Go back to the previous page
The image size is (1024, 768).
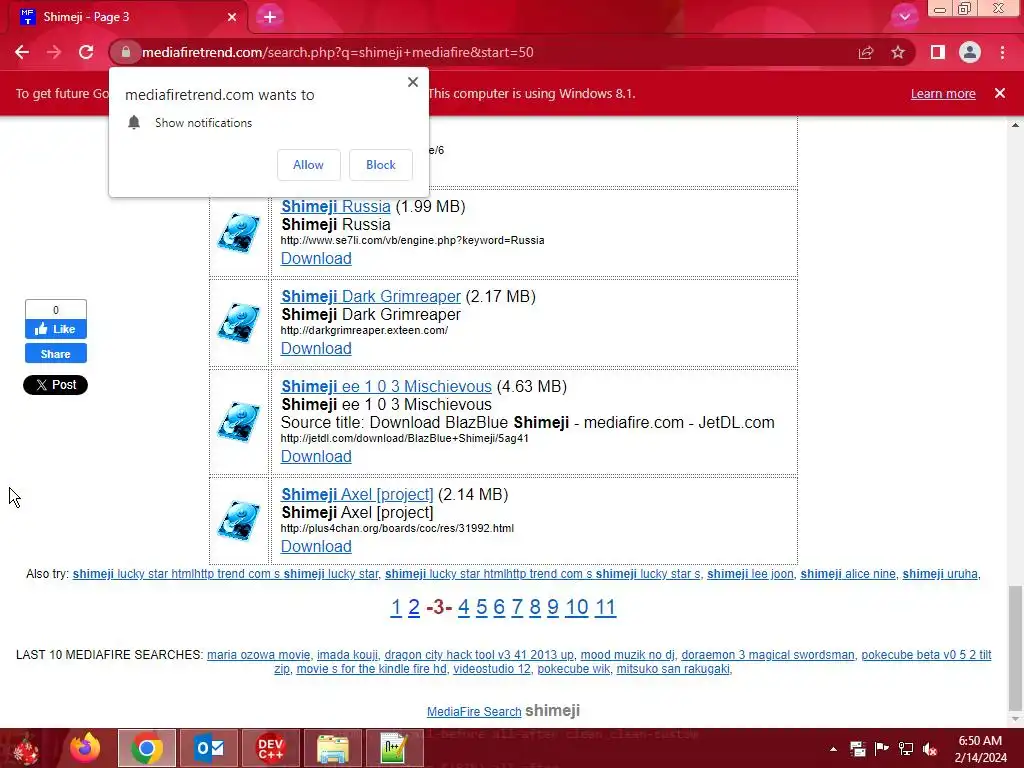22,52
